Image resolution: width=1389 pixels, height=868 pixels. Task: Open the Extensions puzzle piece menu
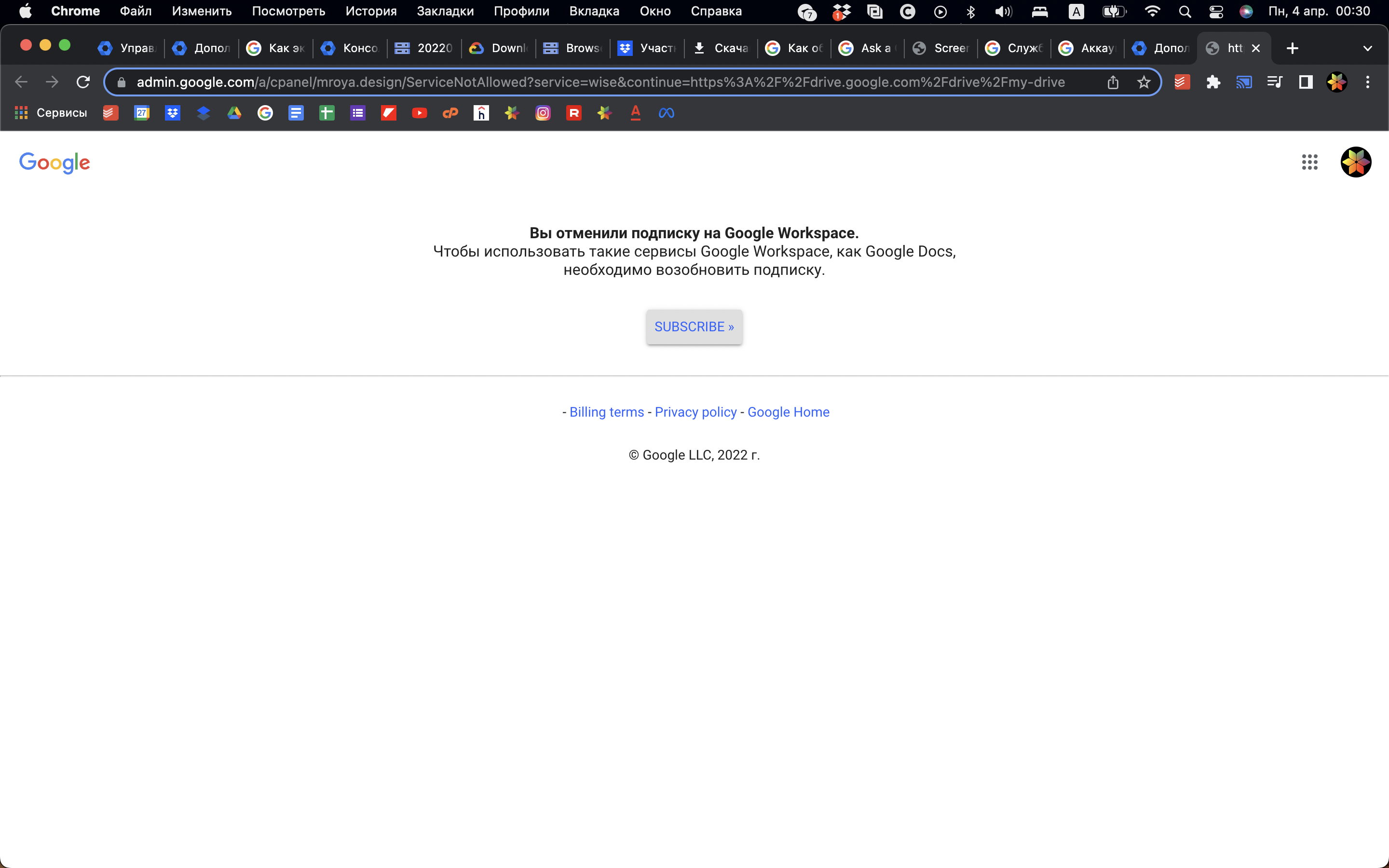pyautogui.click(x=1213, y=82)
